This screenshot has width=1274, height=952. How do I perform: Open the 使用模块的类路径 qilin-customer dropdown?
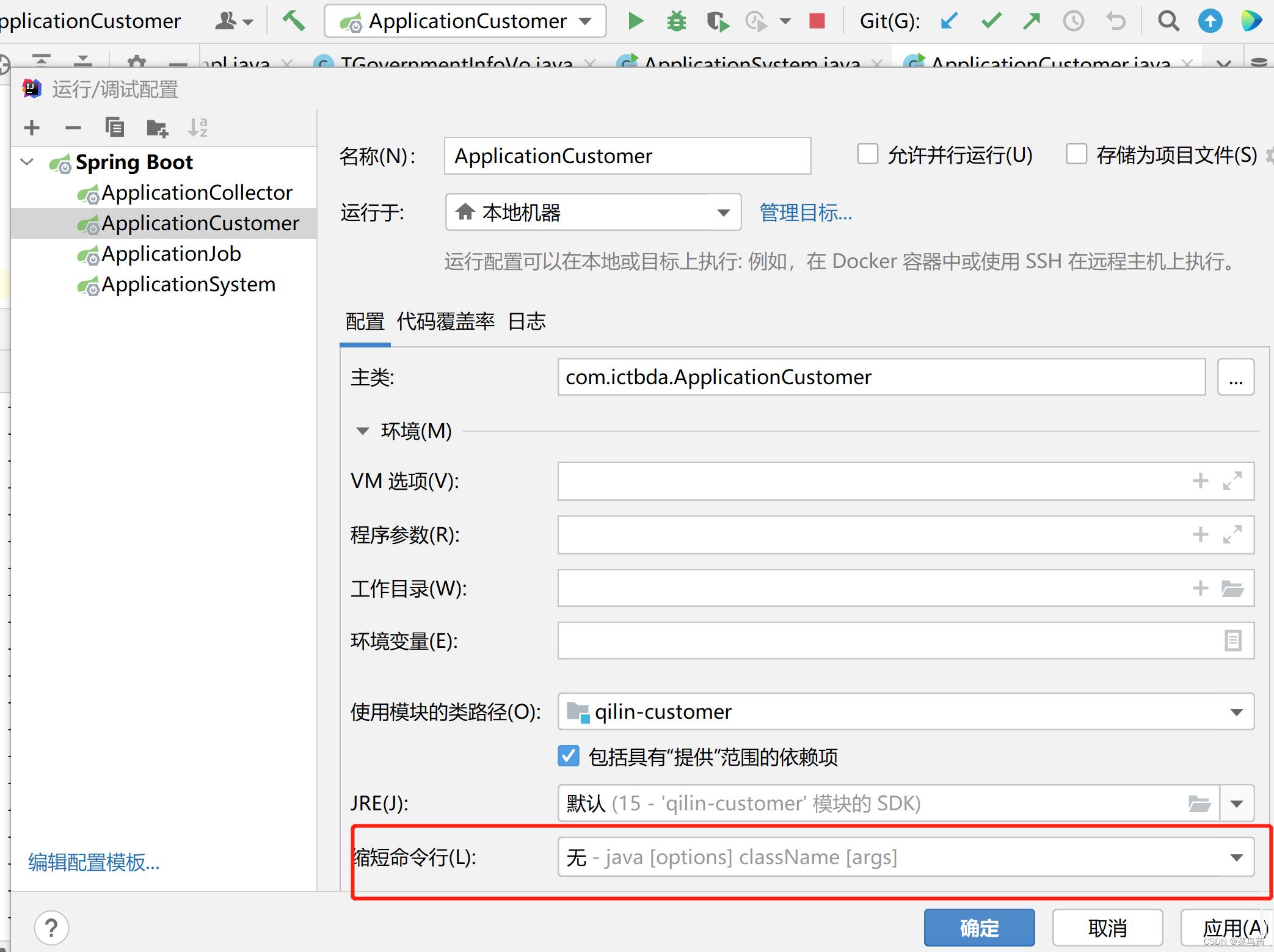1236,712
